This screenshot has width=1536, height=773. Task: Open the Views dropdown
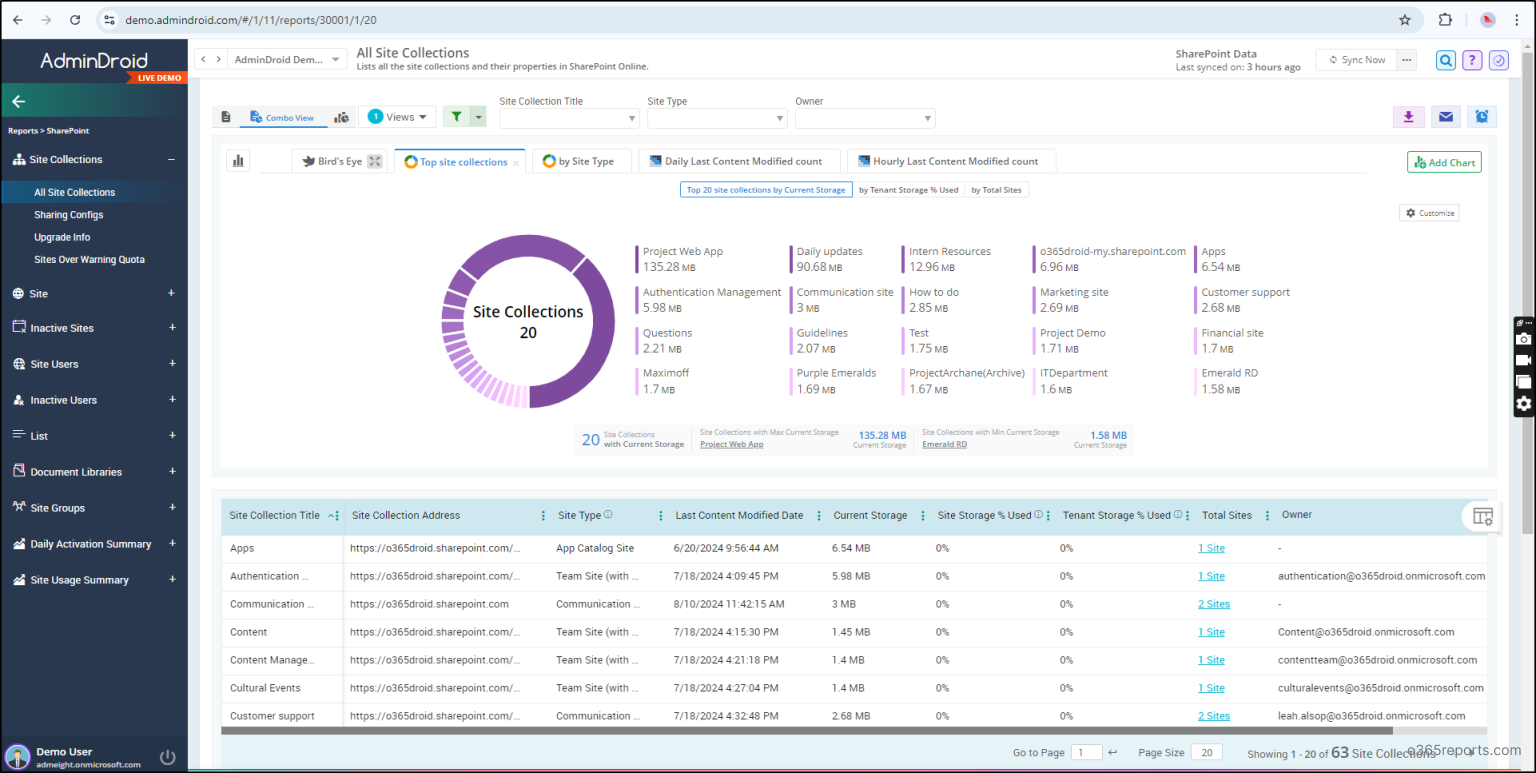[397, 117]
